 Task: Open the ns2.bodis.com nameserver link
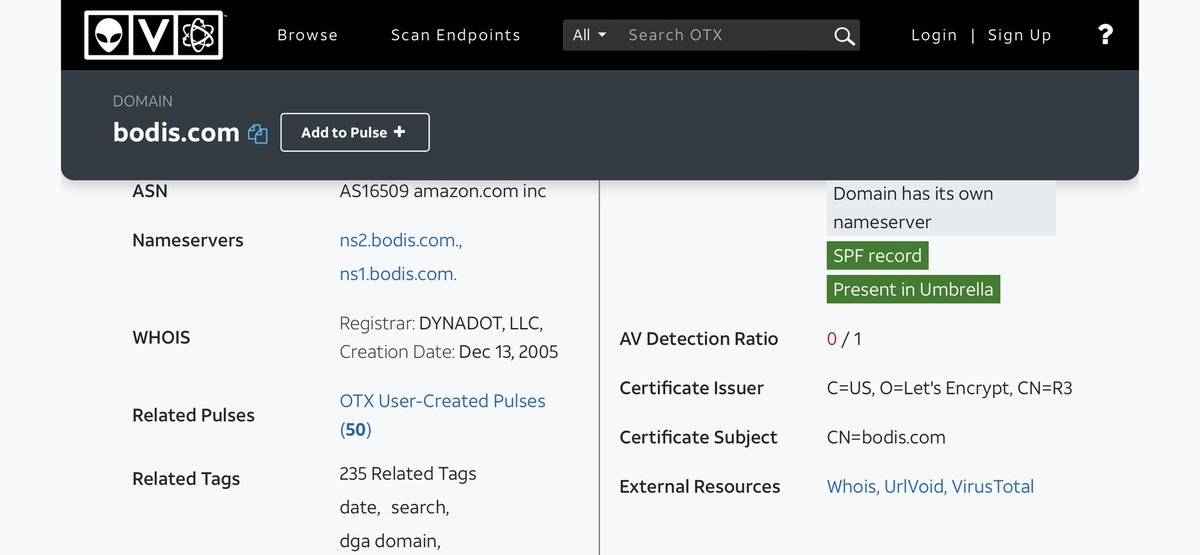click(400, 240)
